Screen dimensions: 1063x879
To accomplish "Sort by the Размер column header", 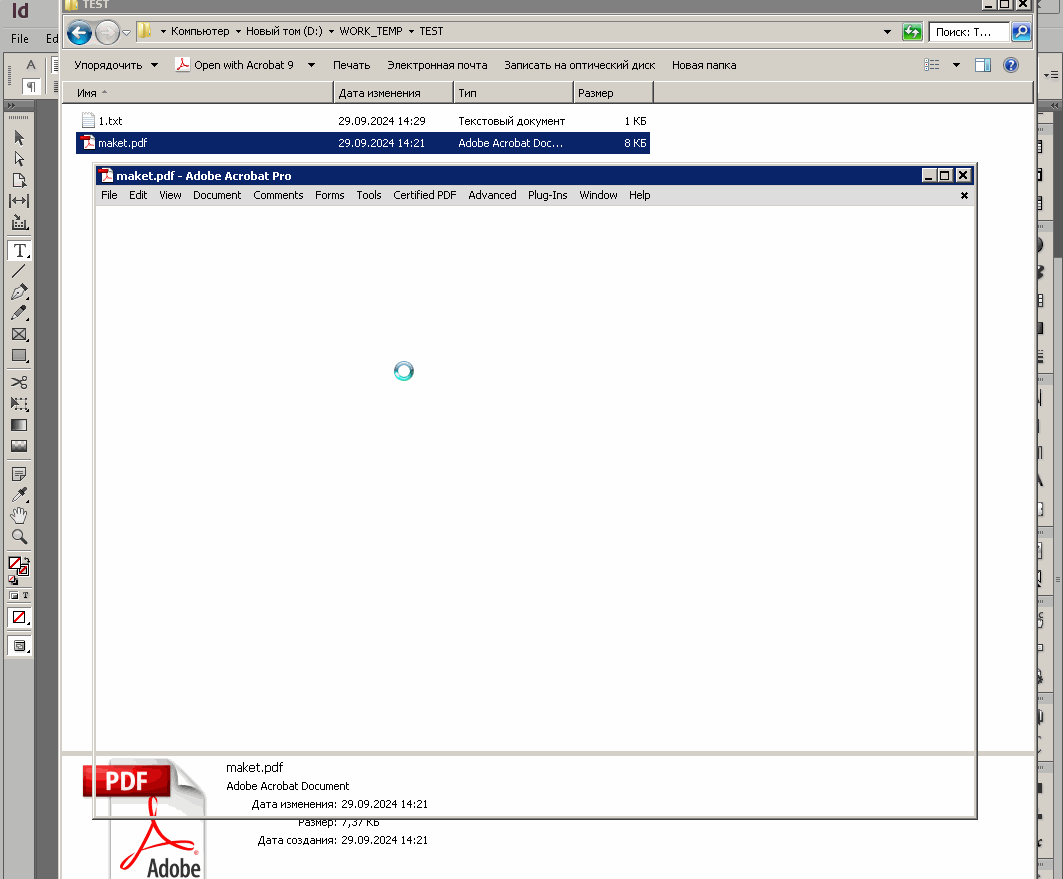I will click(x=614, y=93).
